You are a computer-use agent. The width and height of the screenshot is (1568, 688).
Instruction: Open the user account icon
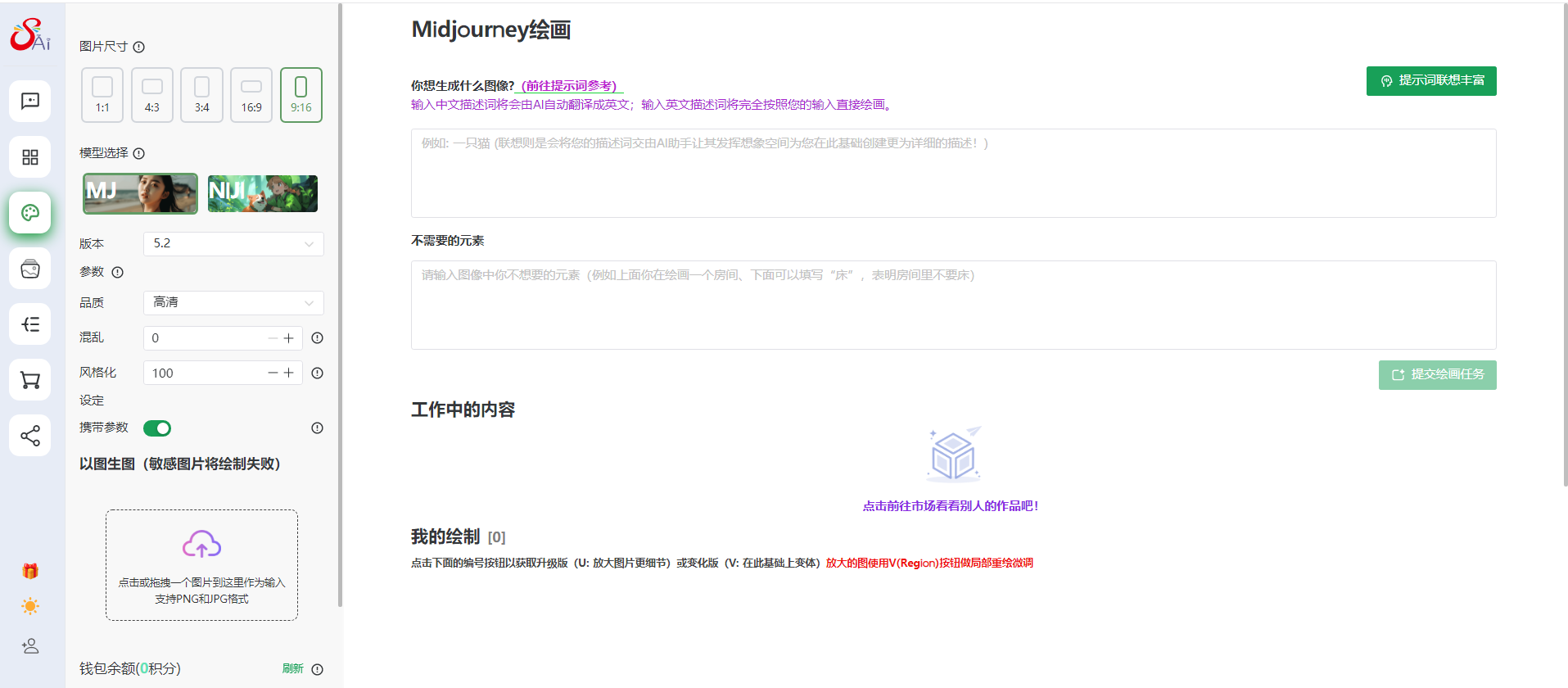click(30, 646)
